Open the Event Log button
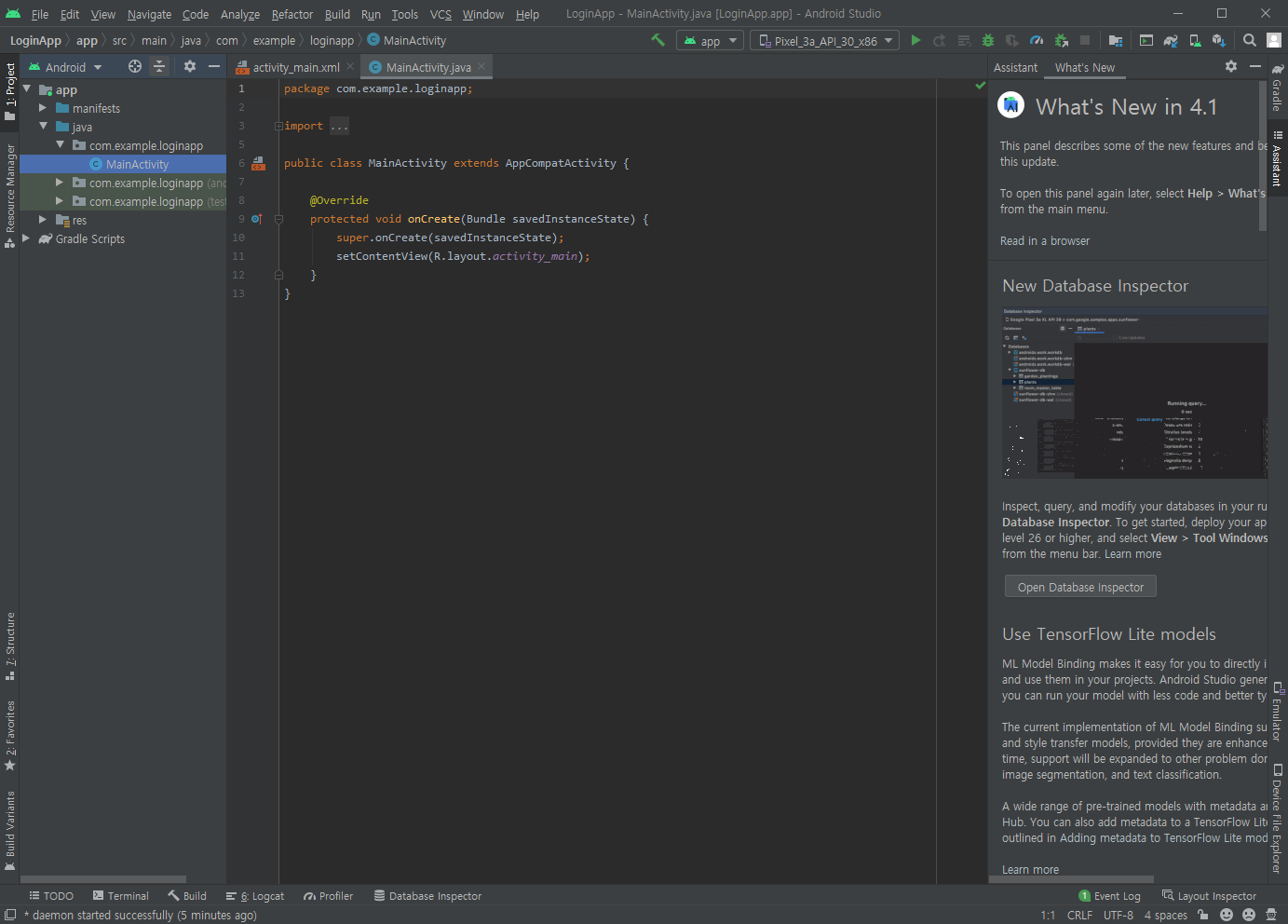 coord(1109,896)
